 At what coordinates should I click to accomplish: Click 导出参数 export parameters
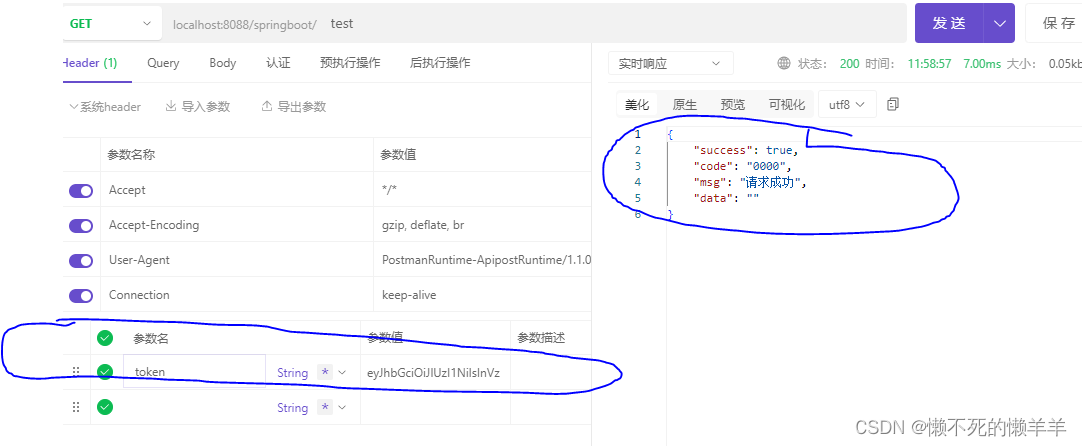coord(294,107)
